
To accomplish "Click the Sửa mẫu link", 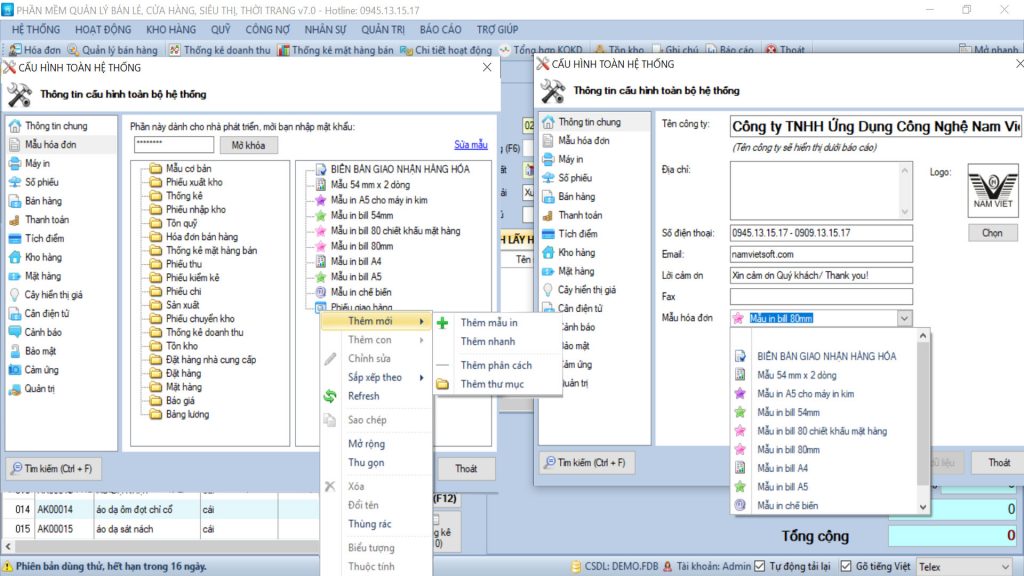I will point(470,145).
